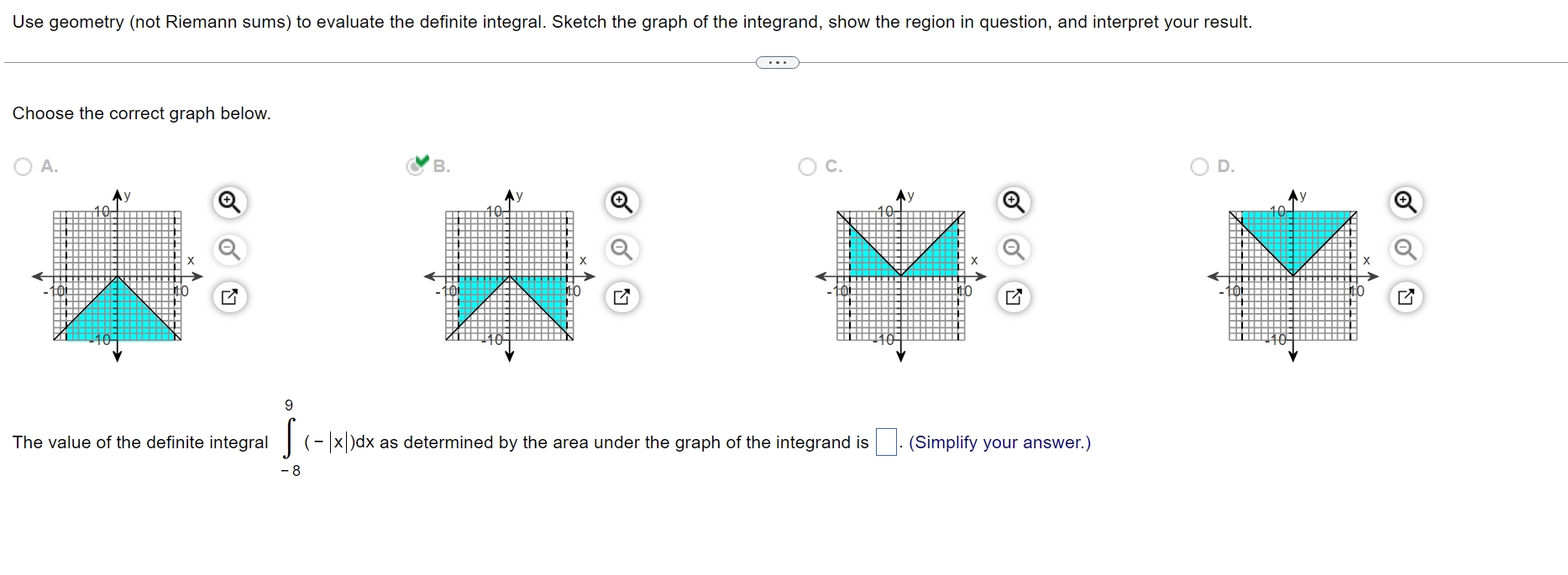Screen dimensions: 1568x575
Task: Zoom in on graph C
Action: [1012, 201]
